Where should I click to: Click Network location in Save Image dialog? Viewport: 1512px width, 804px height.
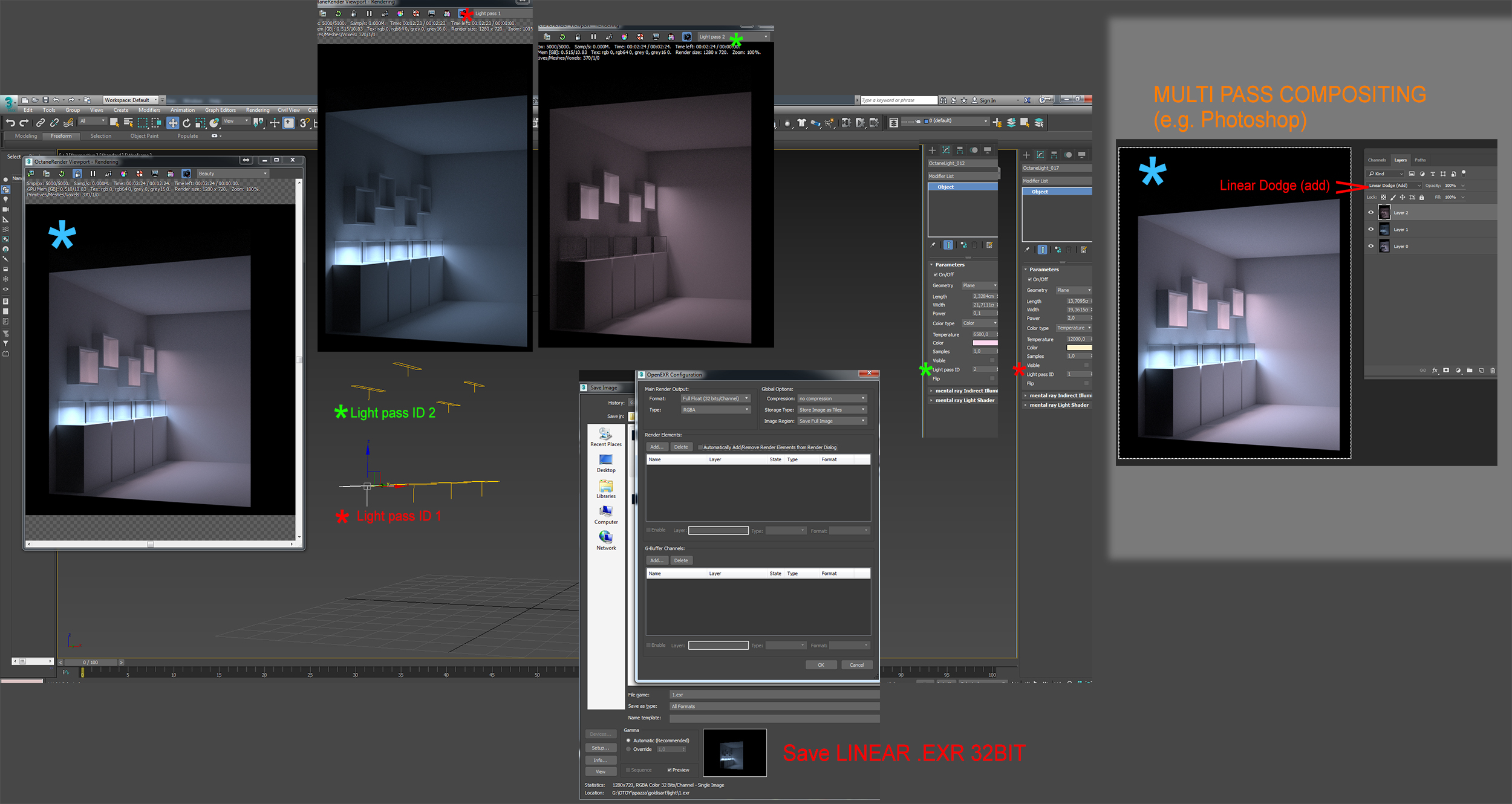(x=605, y=540)
